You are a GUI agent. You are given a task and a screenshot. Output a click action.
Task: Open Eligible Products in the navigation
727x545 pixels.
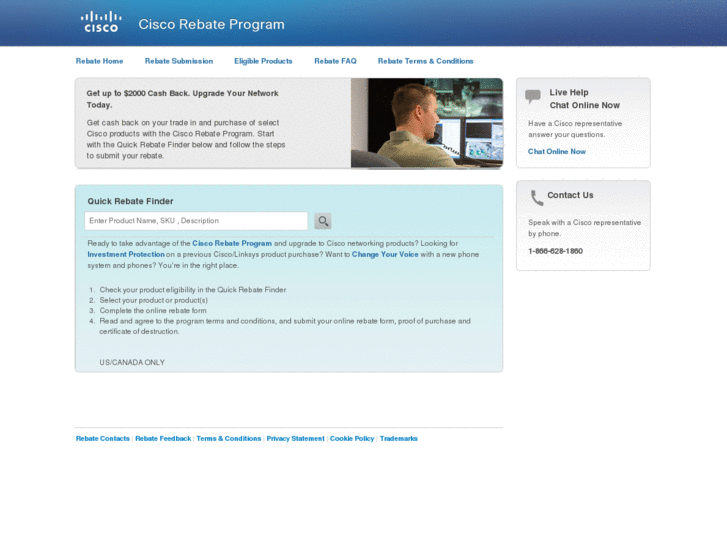263,61
